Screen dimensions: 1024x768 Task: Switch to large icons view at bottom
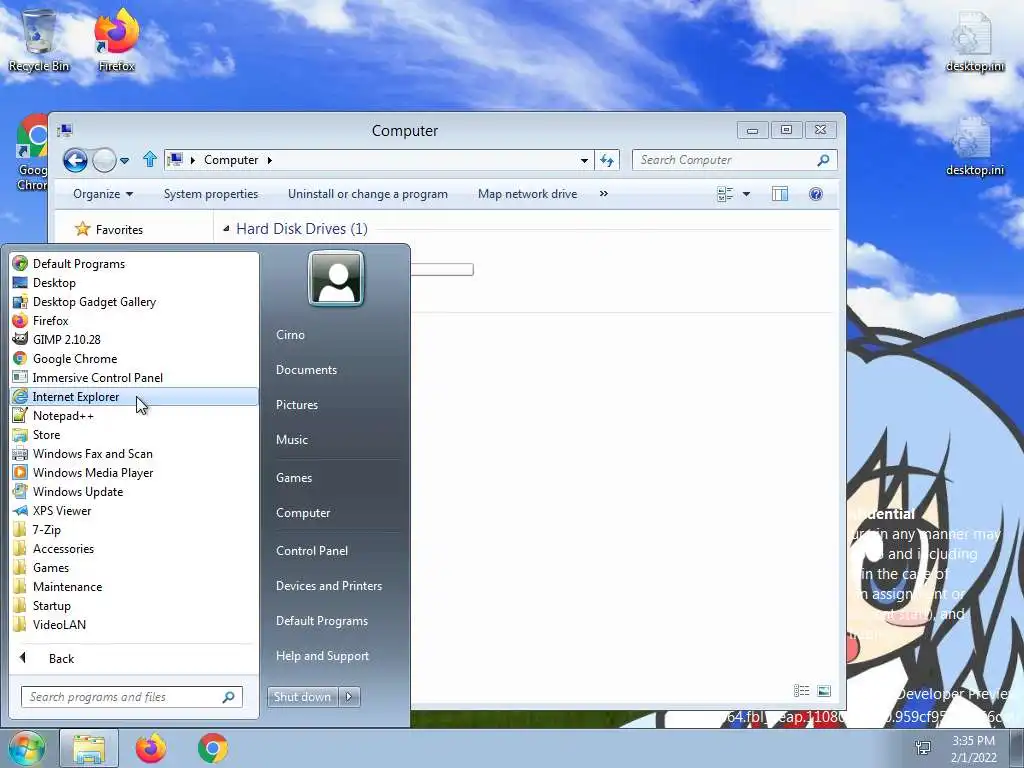(824, 691)
